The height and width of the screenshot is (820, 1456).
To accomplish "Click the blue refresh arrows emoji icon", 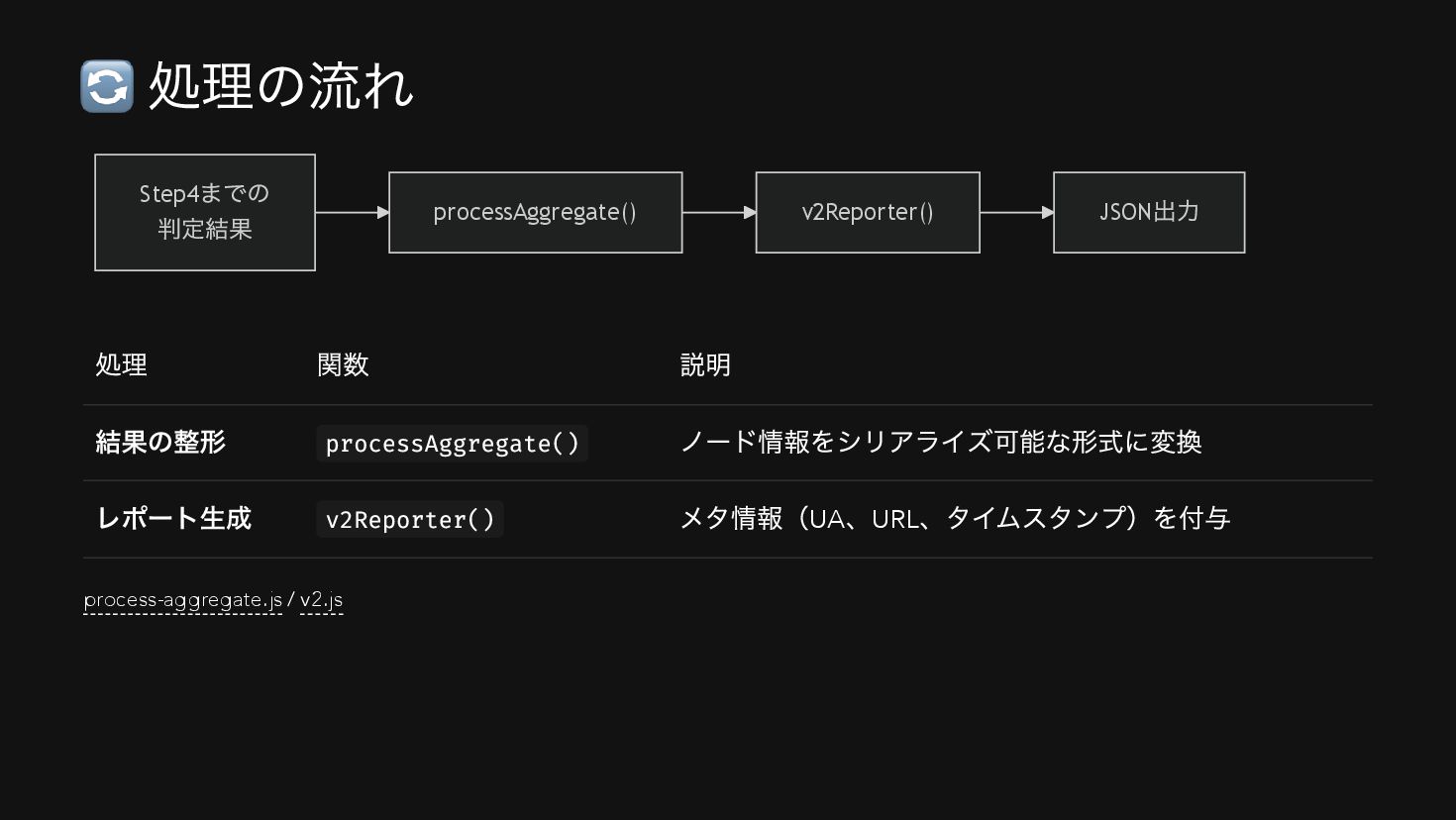I will point(107,86).
